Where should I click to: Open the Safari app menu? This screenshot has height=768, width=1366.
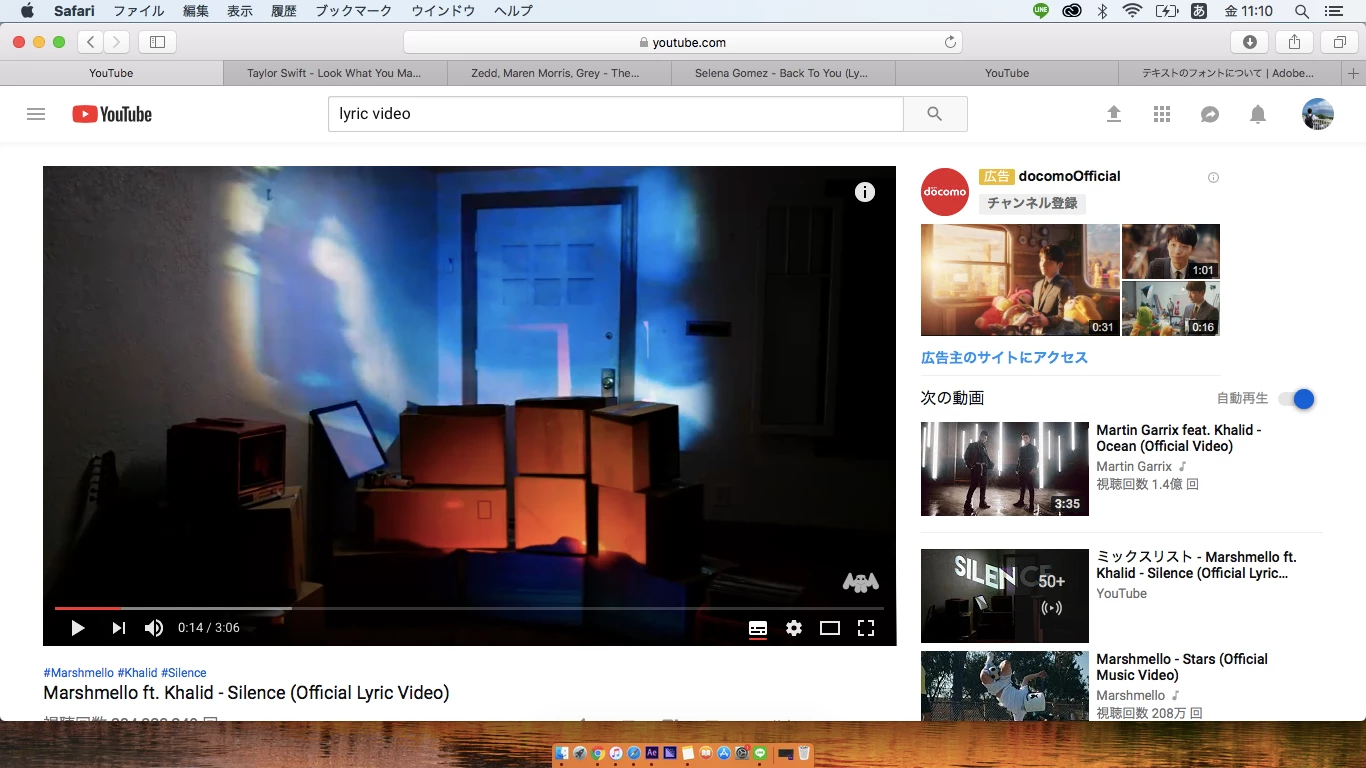(74, 11)
